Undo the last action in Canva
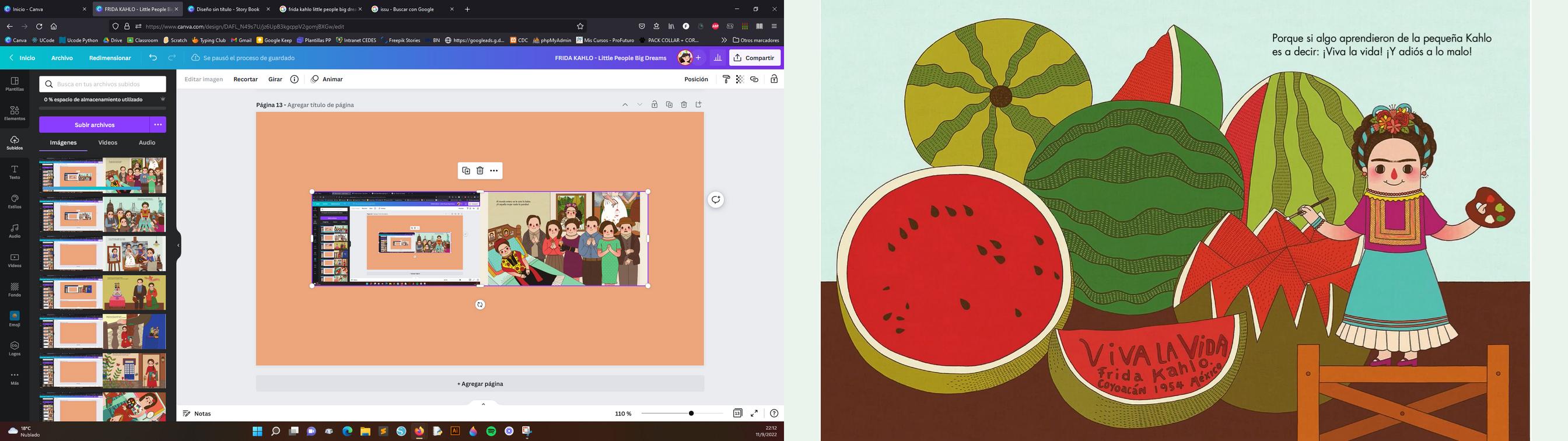 click(x=153, y=58)
